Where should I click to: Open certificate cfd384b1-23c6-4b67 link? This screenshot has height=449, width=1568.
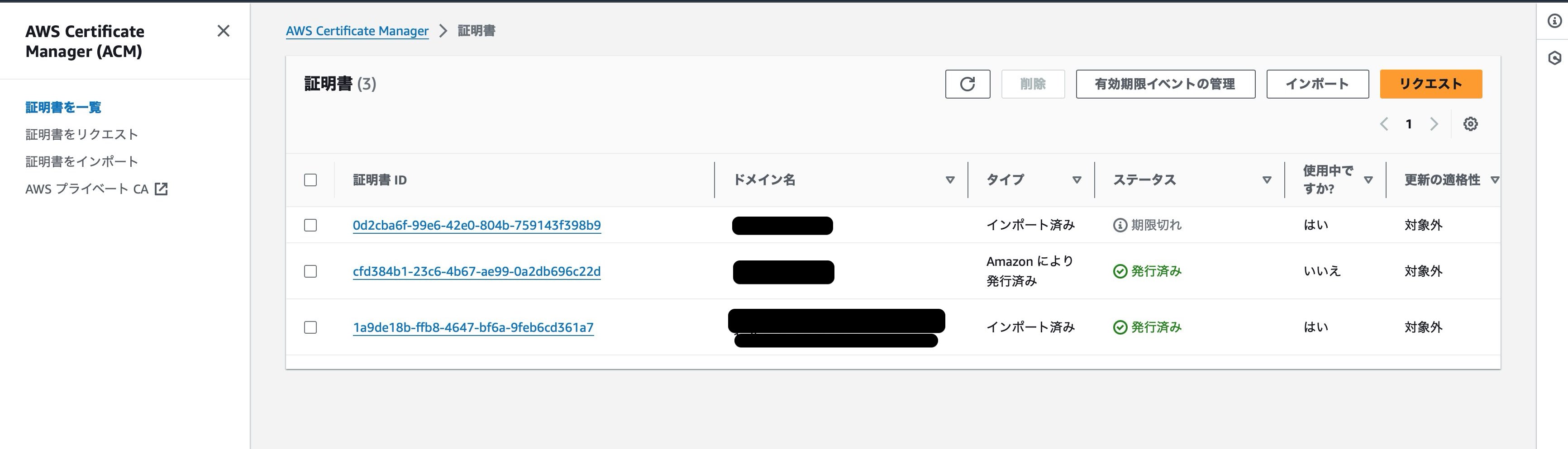tap(477, 271)
